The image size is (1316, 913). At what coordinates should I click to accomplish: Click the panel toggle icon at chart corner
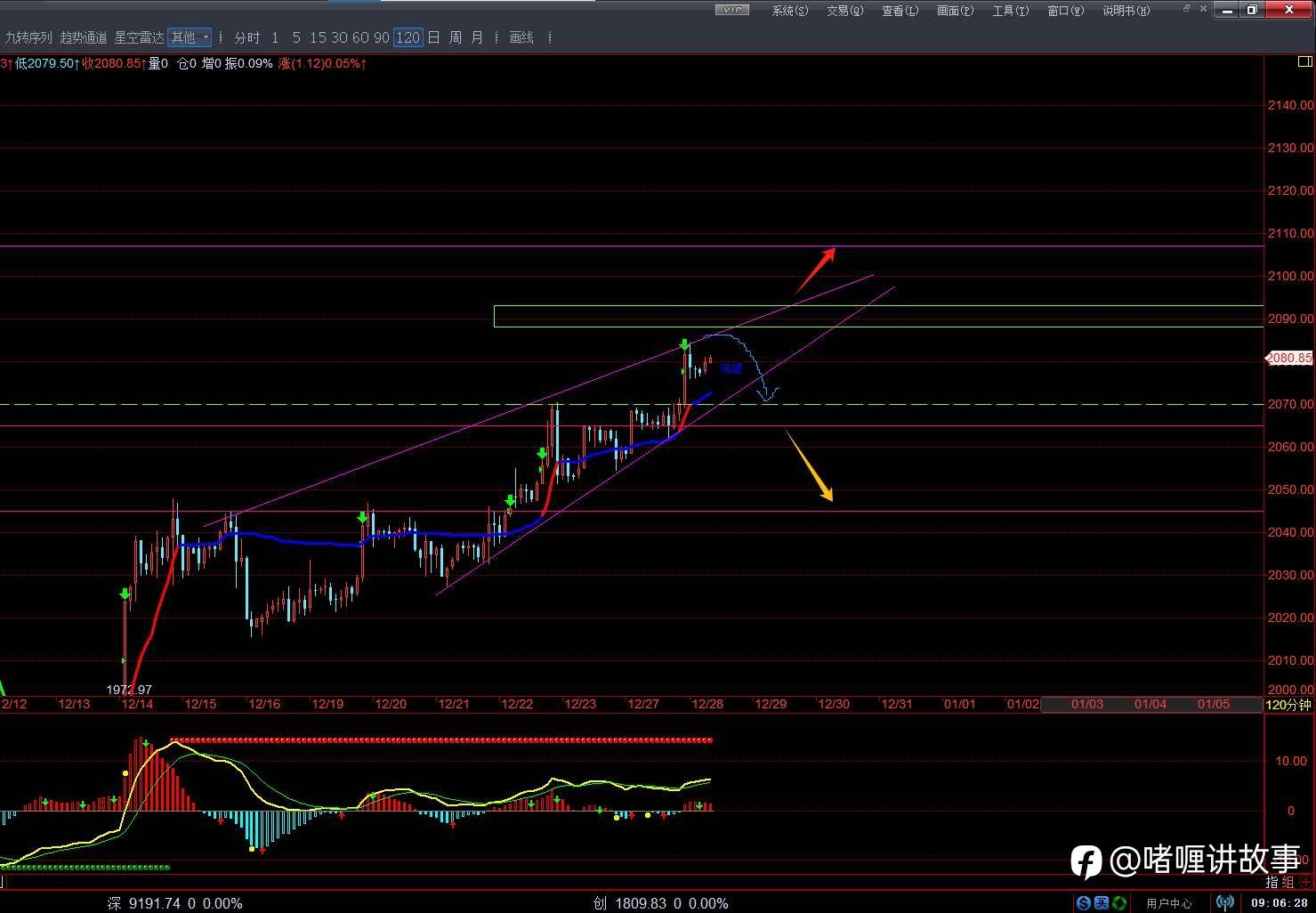pos(1304,61)
